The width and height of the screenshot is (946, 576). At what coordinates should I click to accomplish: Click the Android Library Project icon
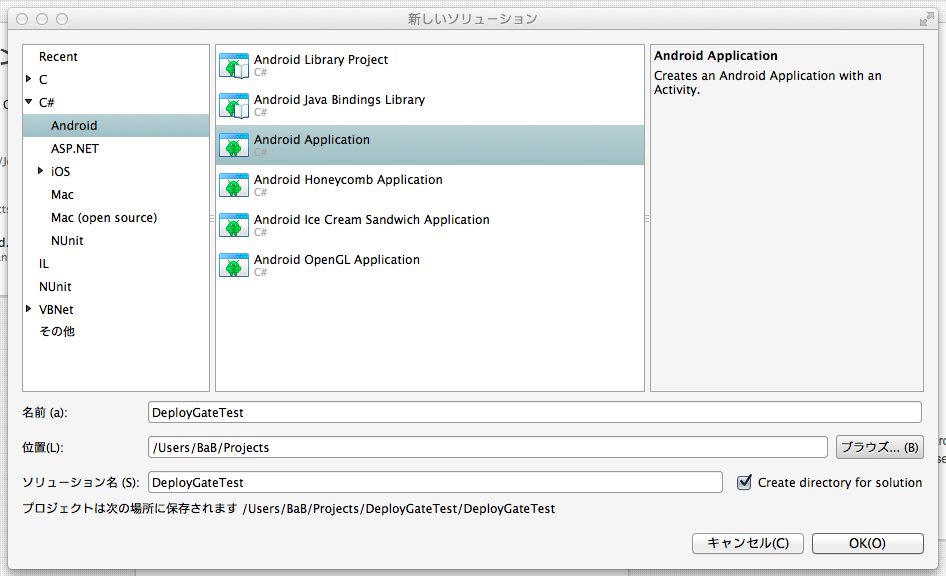[234, 66]
